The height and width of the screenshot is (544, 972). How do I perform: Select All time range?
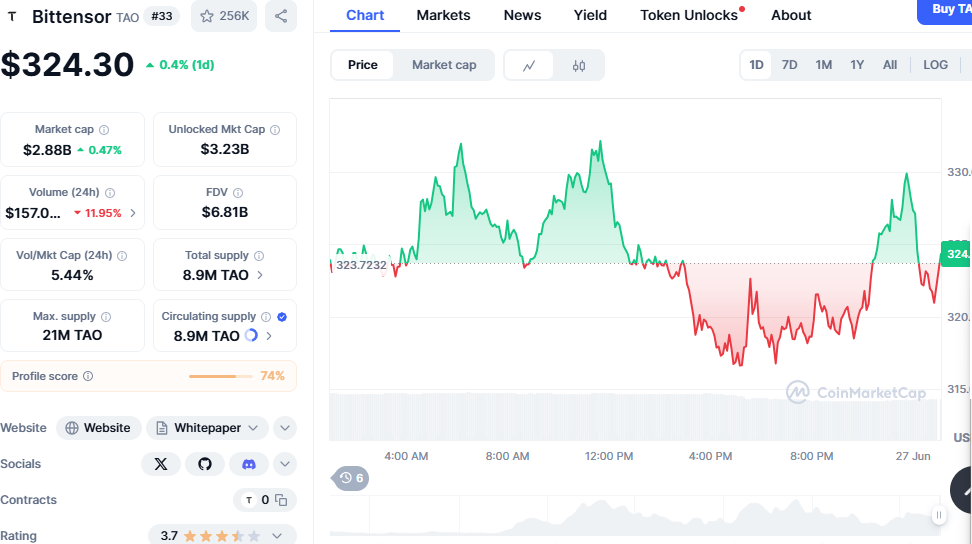890,65
